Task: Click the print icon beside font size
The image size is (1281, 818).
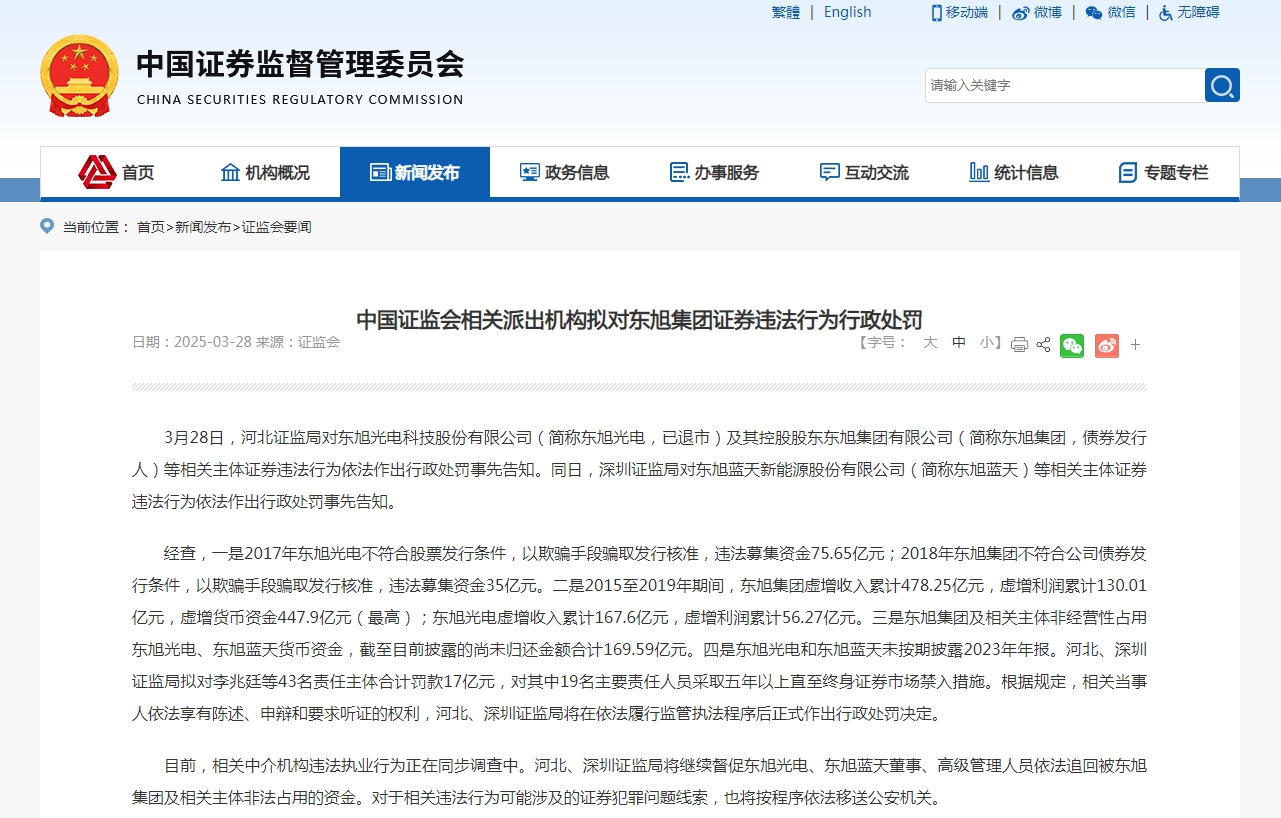Action: tap(1019, 345)
